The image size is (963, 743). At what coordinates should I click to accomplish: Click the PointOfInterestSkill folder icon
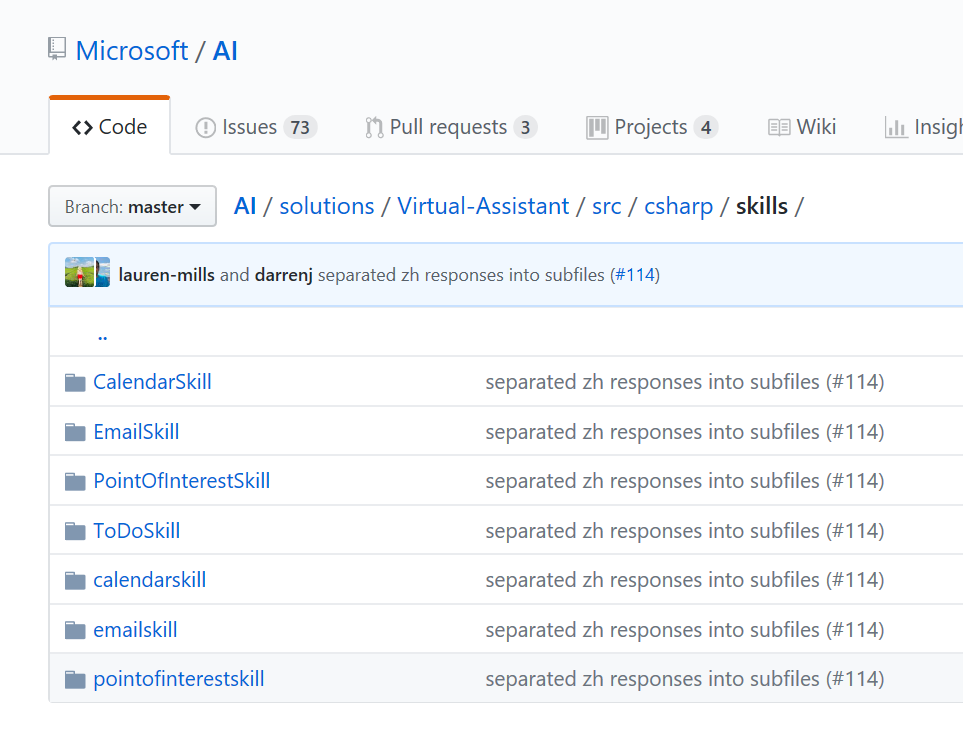click(75, 481)
